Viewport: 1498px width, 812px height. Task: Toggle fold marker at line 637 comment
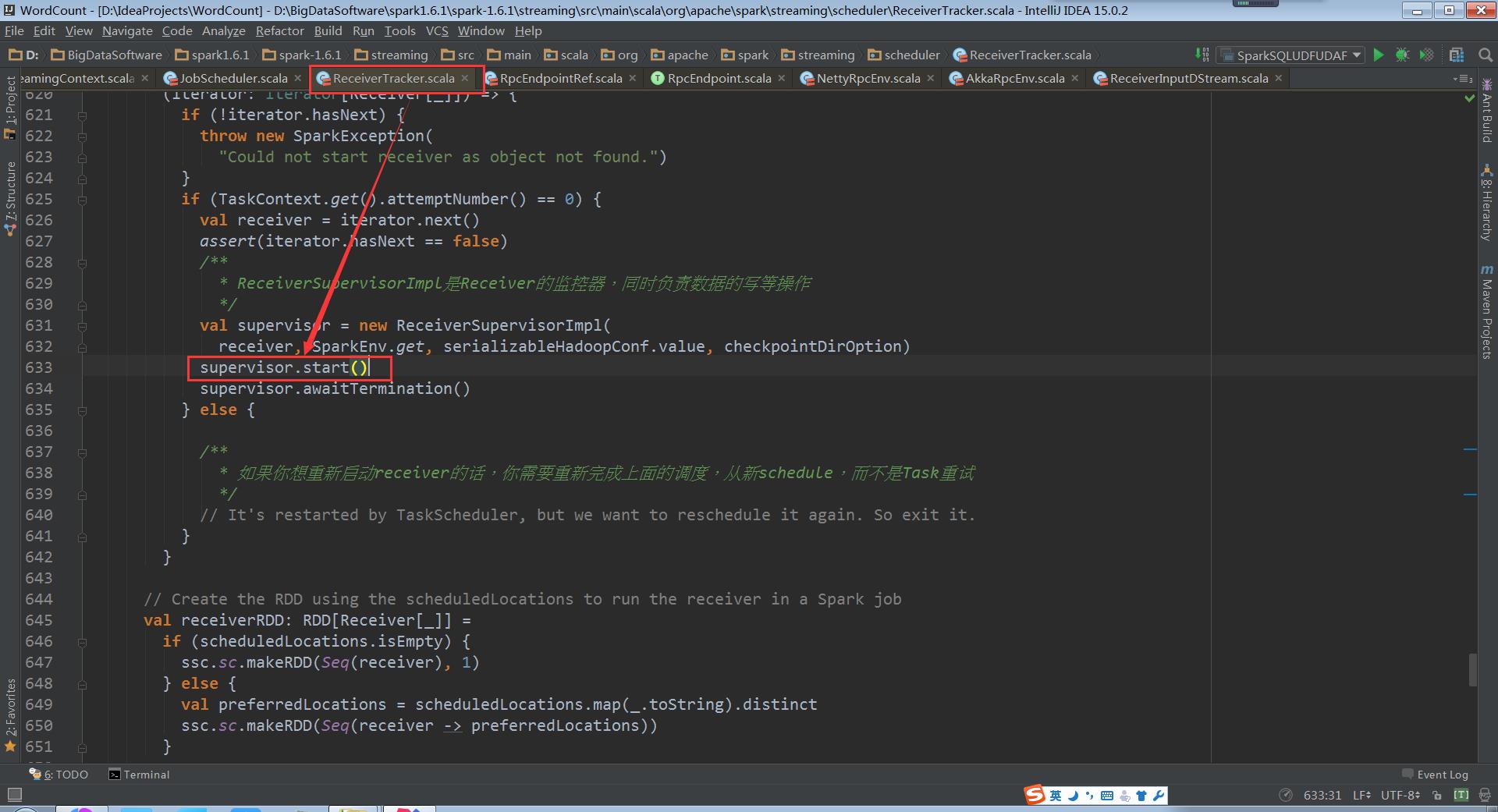pos(82,452)
